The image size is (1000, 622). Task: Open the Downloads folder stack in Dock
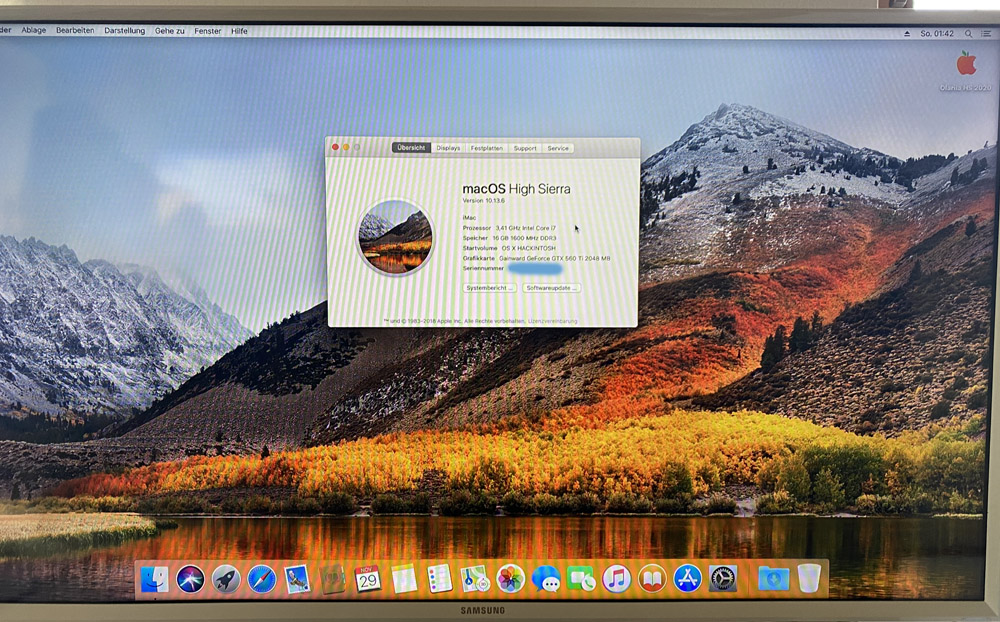pyautogui.click(x=773, y=578)
